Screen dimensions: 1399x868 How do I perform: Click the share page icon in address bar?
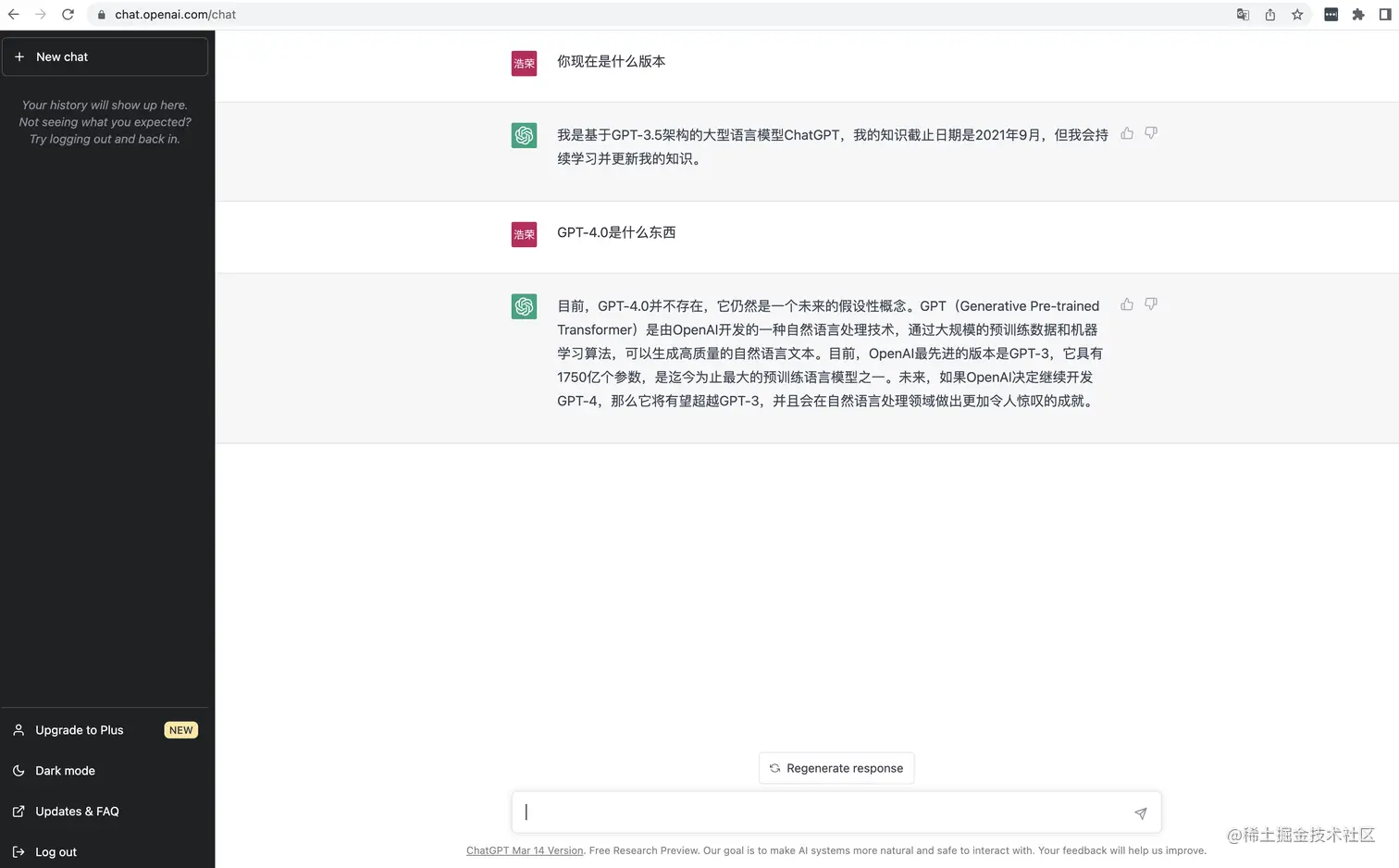(1270, 15)
